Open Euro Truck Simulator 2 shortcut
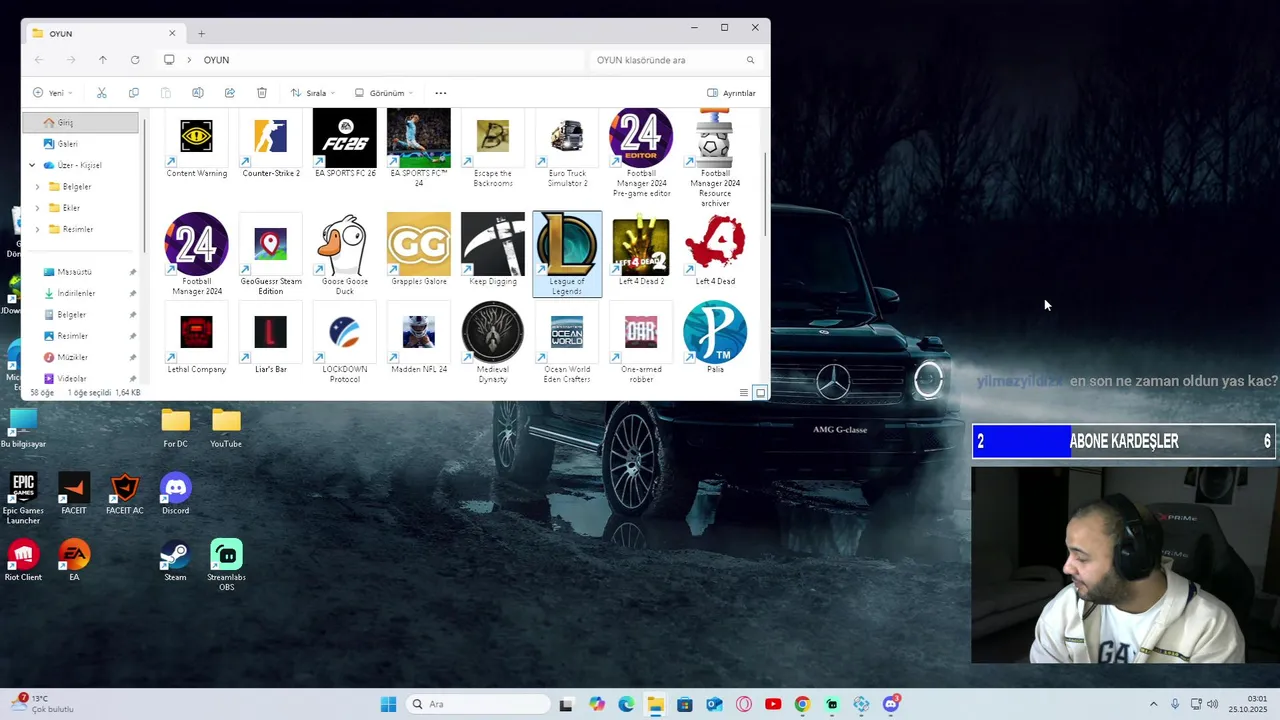The height and width of the screenshot is (720, 1280). coord(567,148)
